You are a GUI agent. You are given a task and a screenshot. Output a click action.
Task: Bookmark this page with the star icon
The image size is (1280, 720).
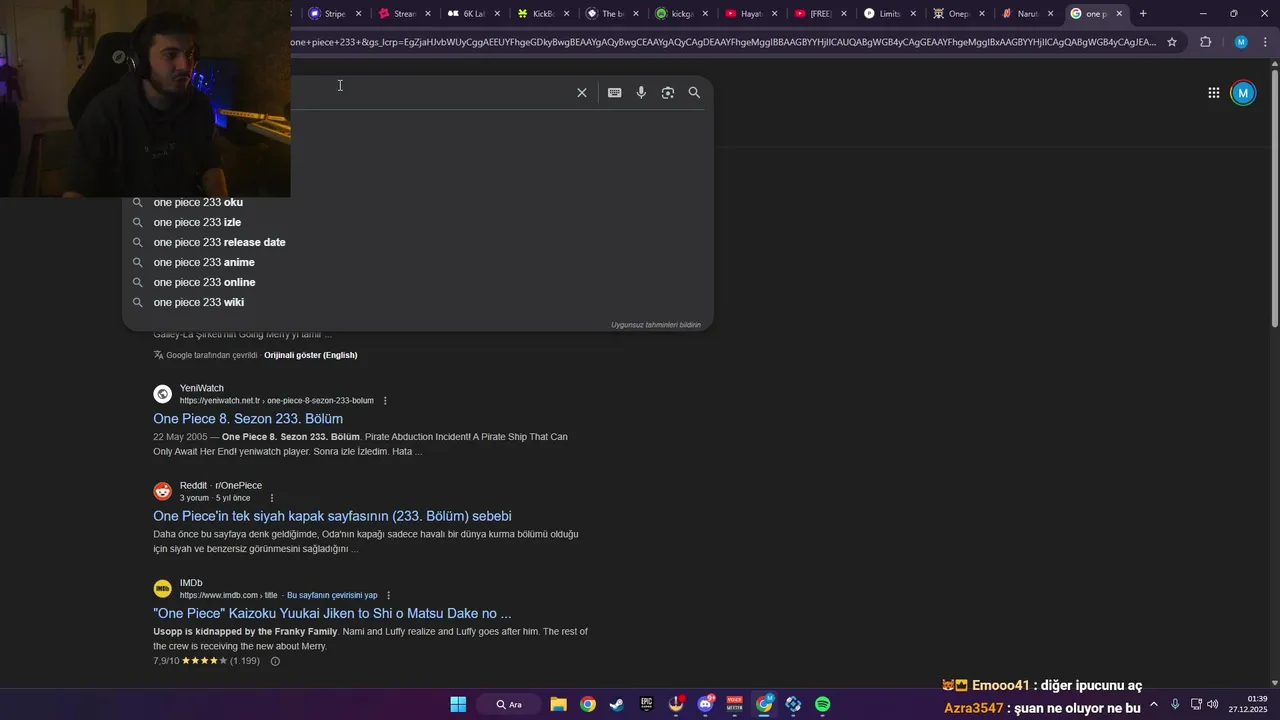pos(1172,42)
